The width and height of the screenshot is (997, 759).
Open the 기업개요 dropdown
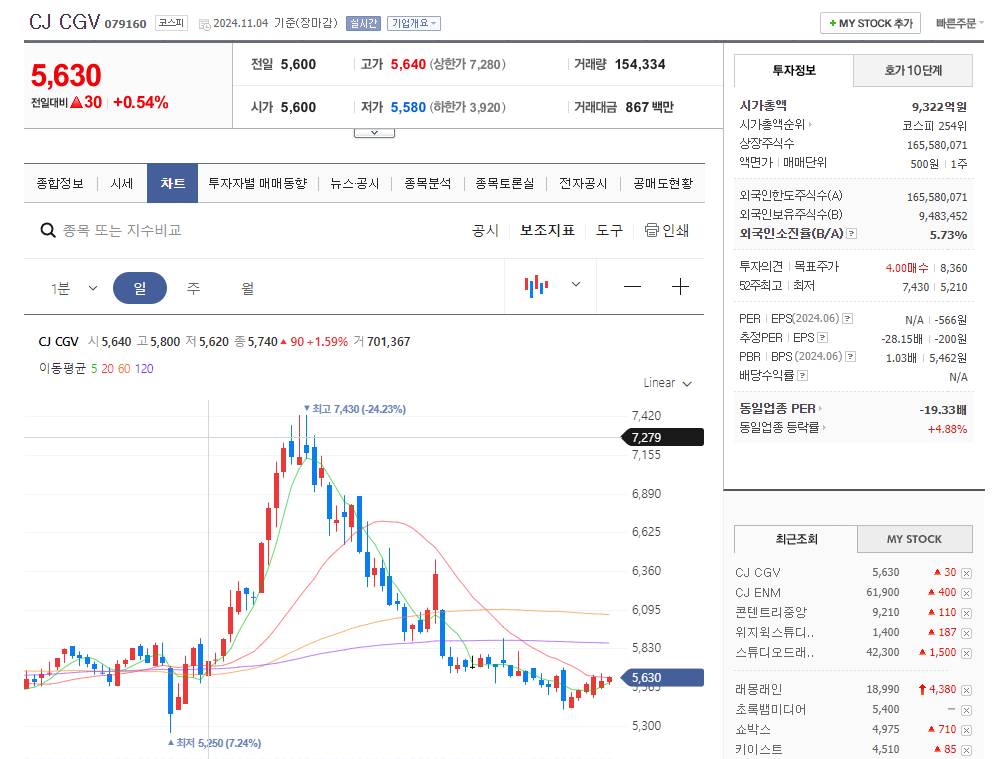pos(414,24)
